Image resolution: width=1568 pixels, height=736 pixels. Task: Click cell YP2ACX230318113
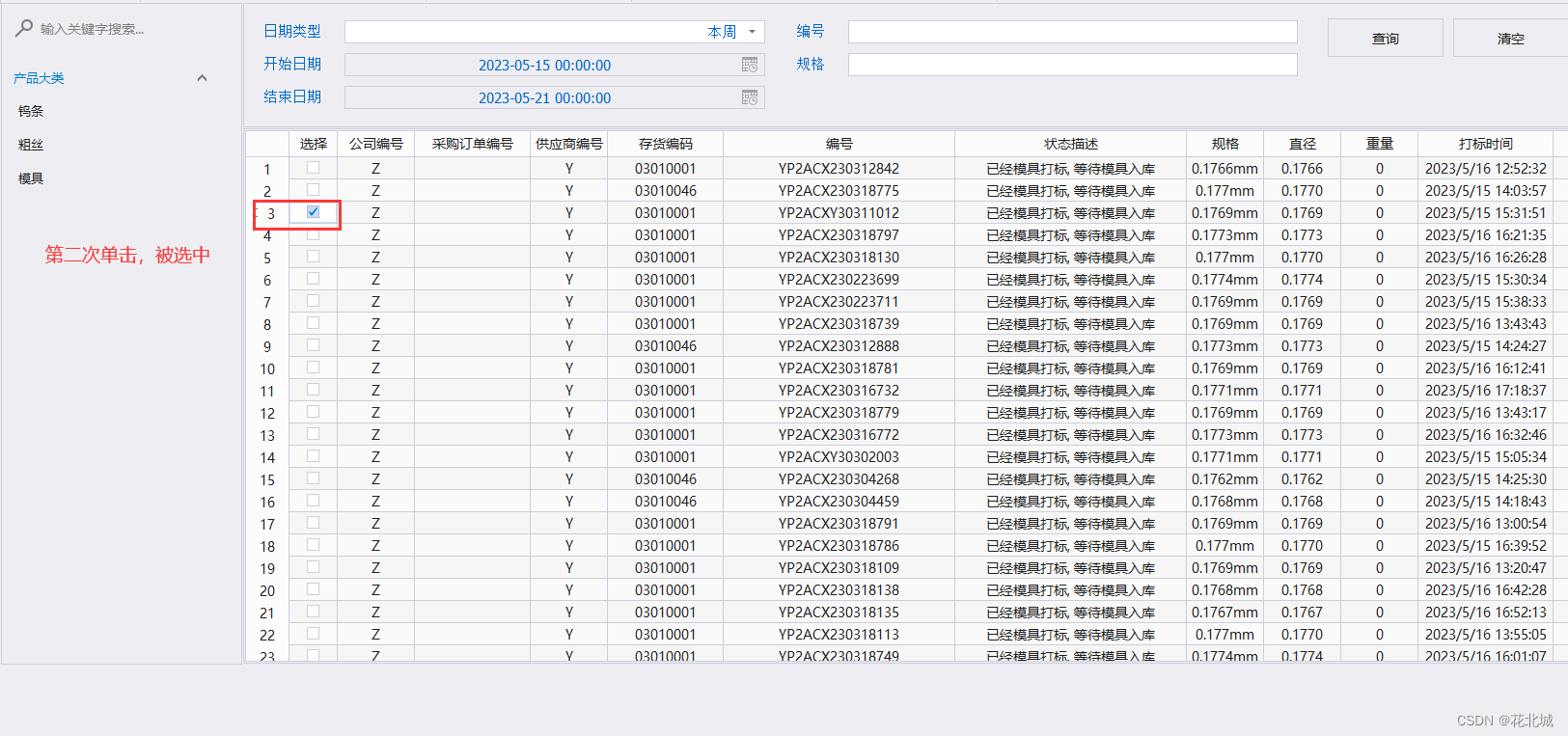(x=839, y=635)
